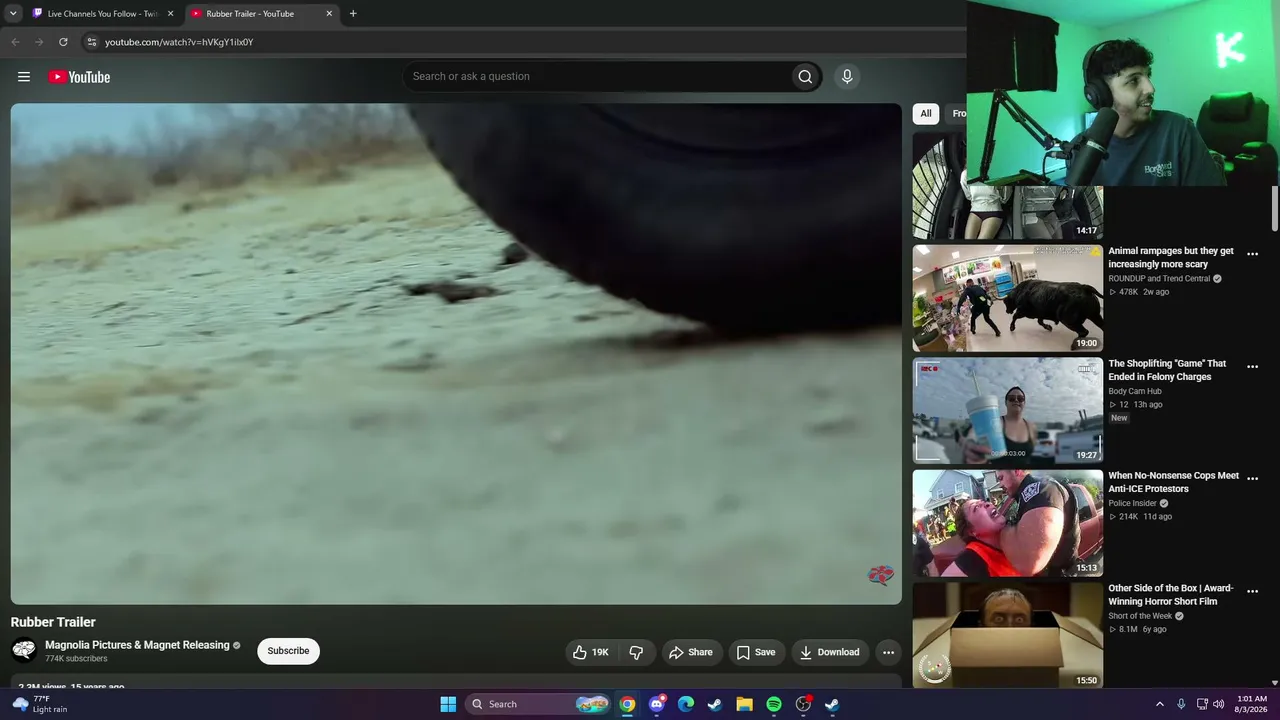Open the taskbar volume control
This screenshot has width=1280, height=720.
tap(1218, 704)
